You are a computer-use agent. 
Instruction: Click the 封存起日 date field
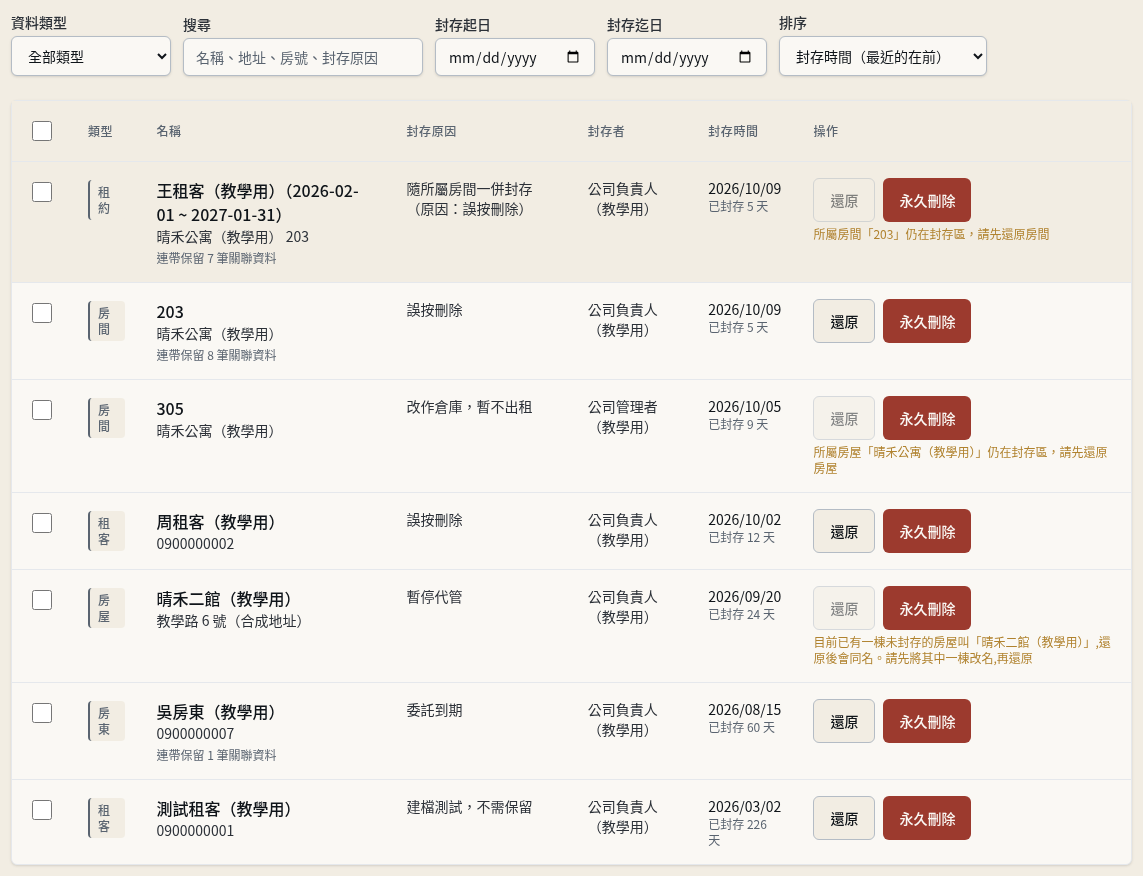pyautogui.click(x=515, y=57)
